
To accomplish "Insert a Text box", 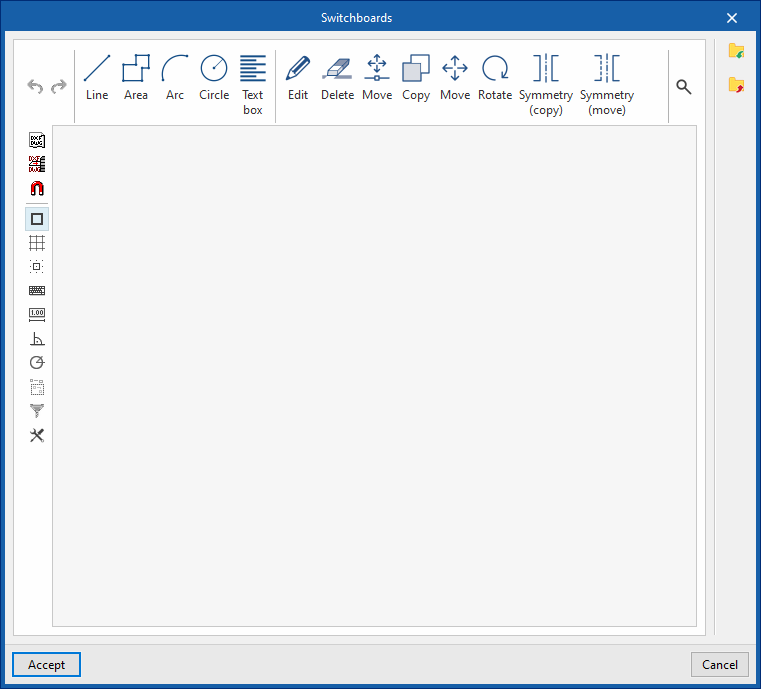I will pos(253,85).
